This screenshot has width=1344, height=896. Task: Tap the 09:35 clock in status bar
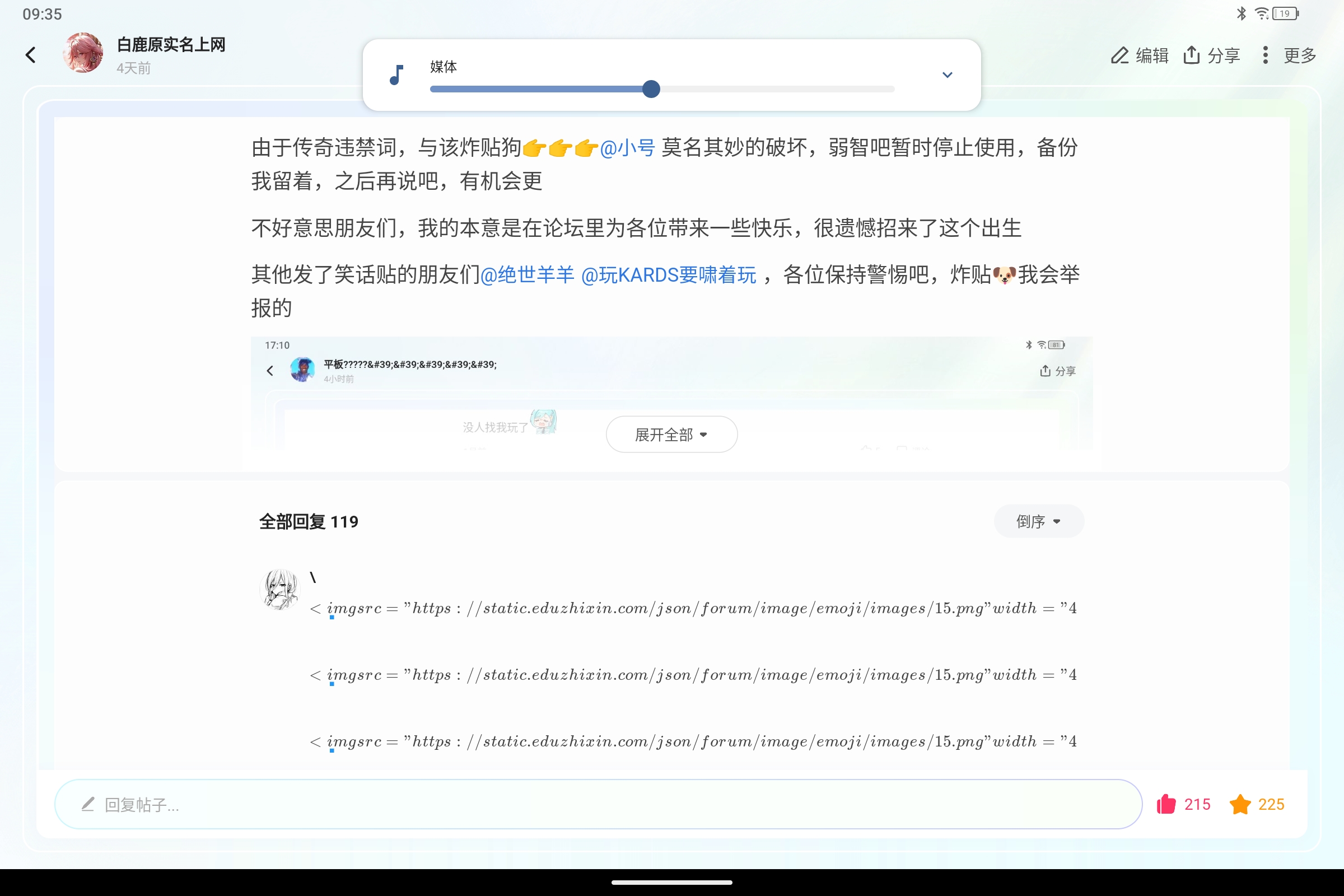point(41,15)
